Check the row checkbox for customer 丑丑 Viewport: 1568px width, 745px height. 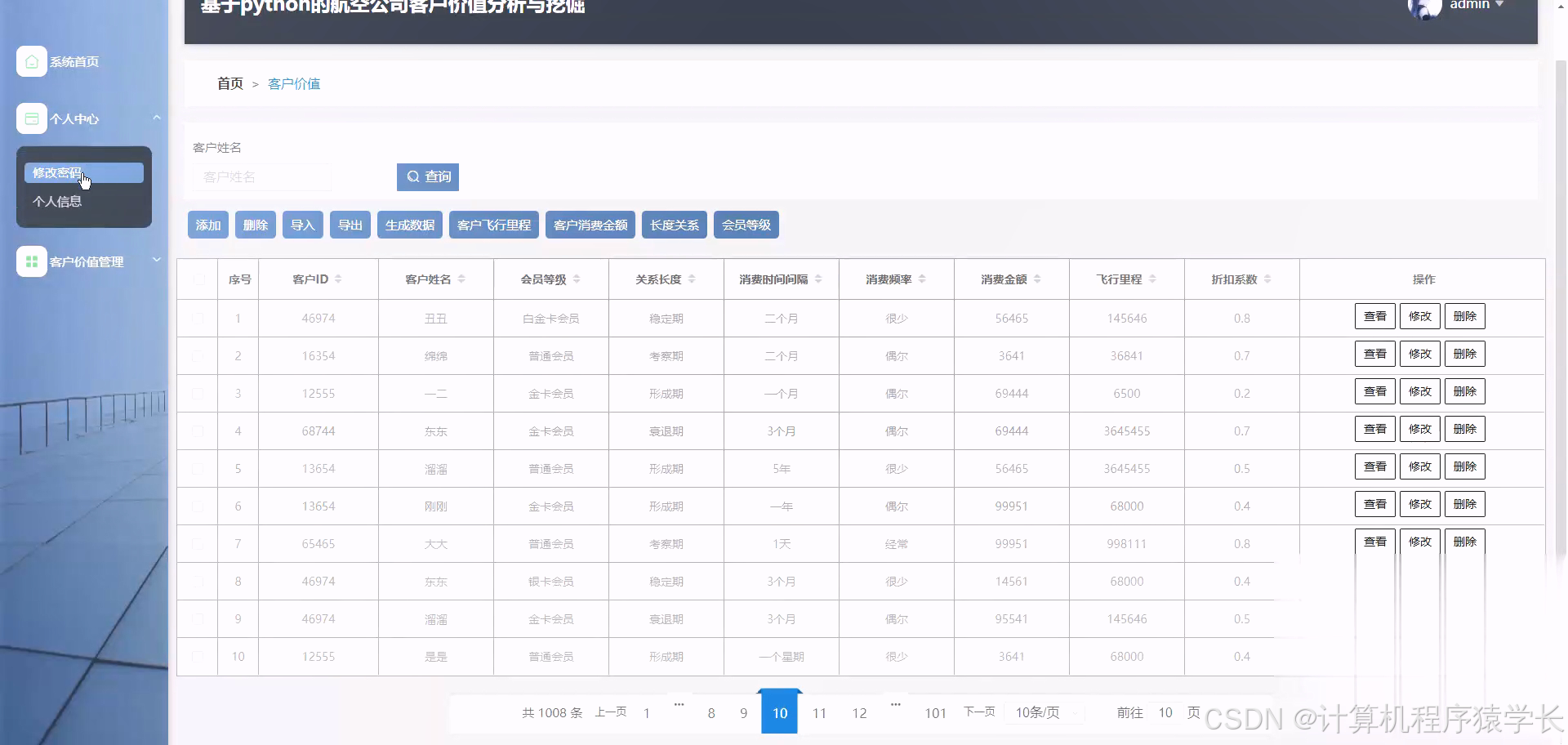pyautogui.click(x=197, y=318)
